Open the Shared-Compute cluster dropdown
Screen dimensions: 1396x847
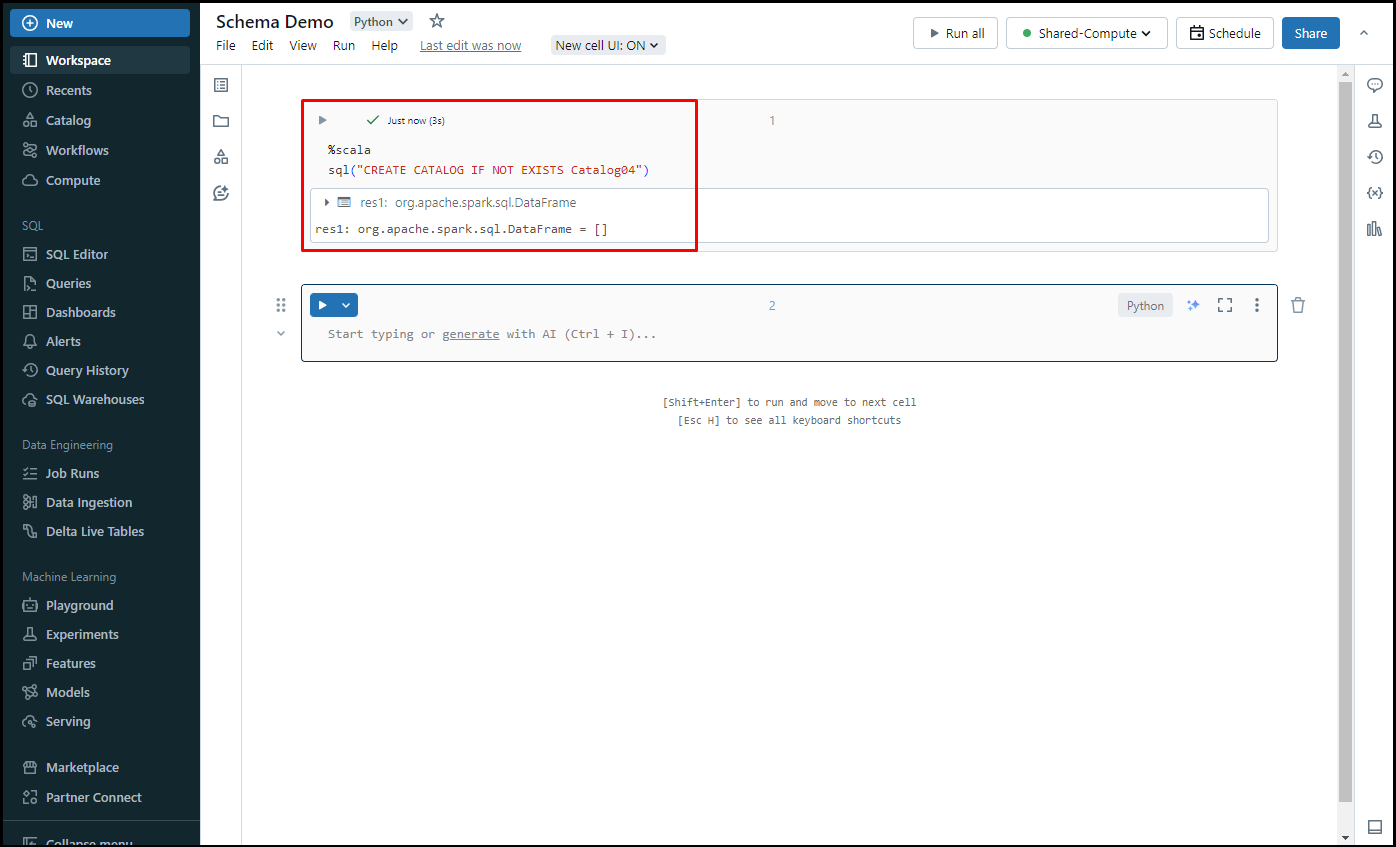(1087, 33)
